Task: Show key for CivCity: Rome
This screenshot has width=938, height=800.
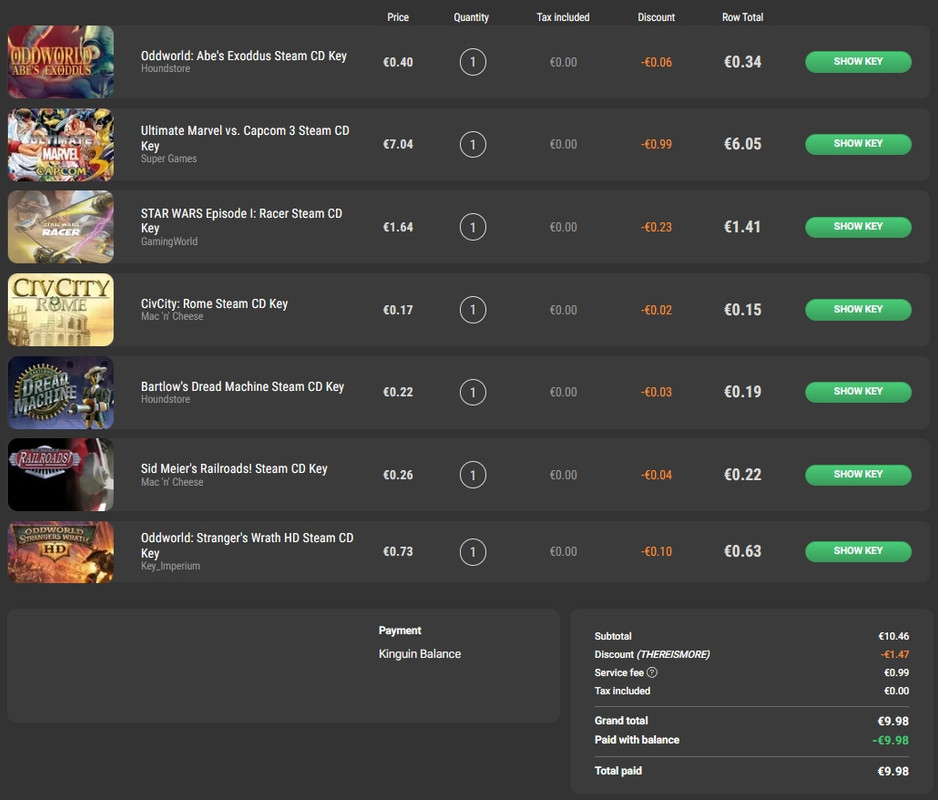Action: coord(858,309)
